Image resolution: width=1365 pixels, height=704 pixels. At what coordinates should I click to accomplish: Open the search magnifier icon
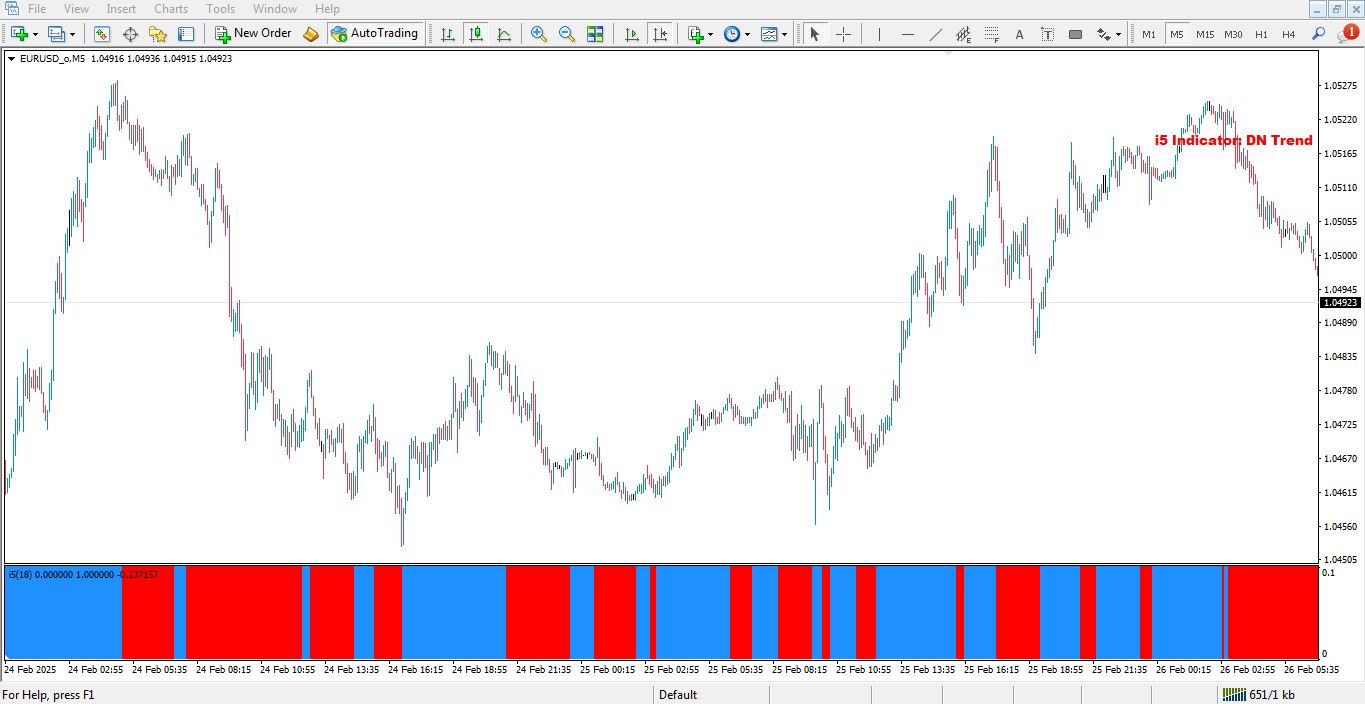click(1319, 34)
